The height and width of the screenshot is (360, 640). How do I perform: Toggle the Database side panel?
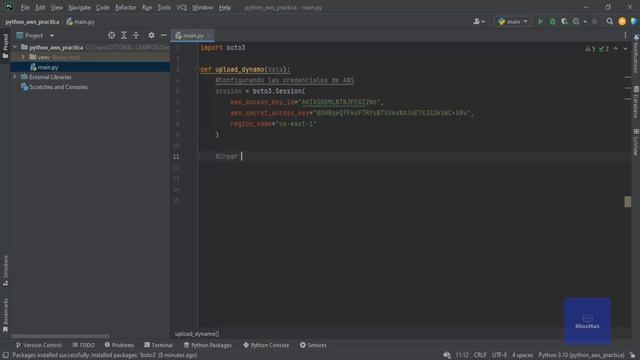[x=636, y=102]
